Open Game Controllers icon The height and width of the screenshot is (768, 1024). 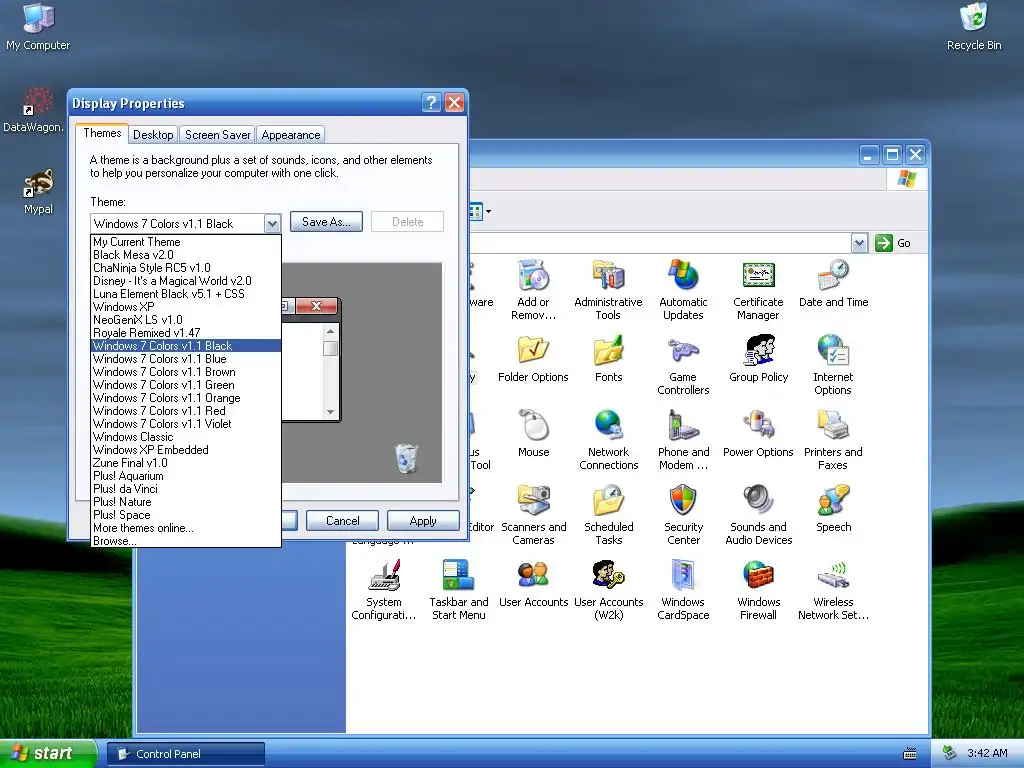683,350
